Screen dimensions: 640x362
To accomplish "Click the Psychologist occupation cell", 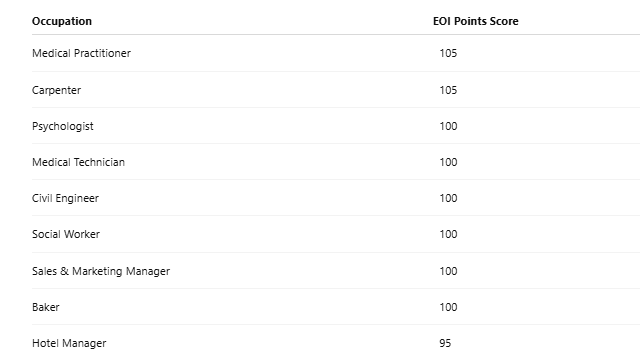I will [62, 127].
